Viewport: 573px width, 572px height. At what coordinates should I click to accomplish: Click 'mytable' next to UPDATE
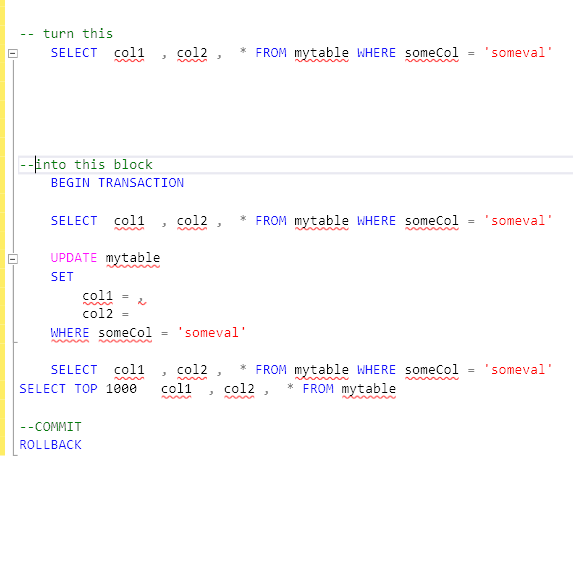pyautogui.click(x=133, y=258)
